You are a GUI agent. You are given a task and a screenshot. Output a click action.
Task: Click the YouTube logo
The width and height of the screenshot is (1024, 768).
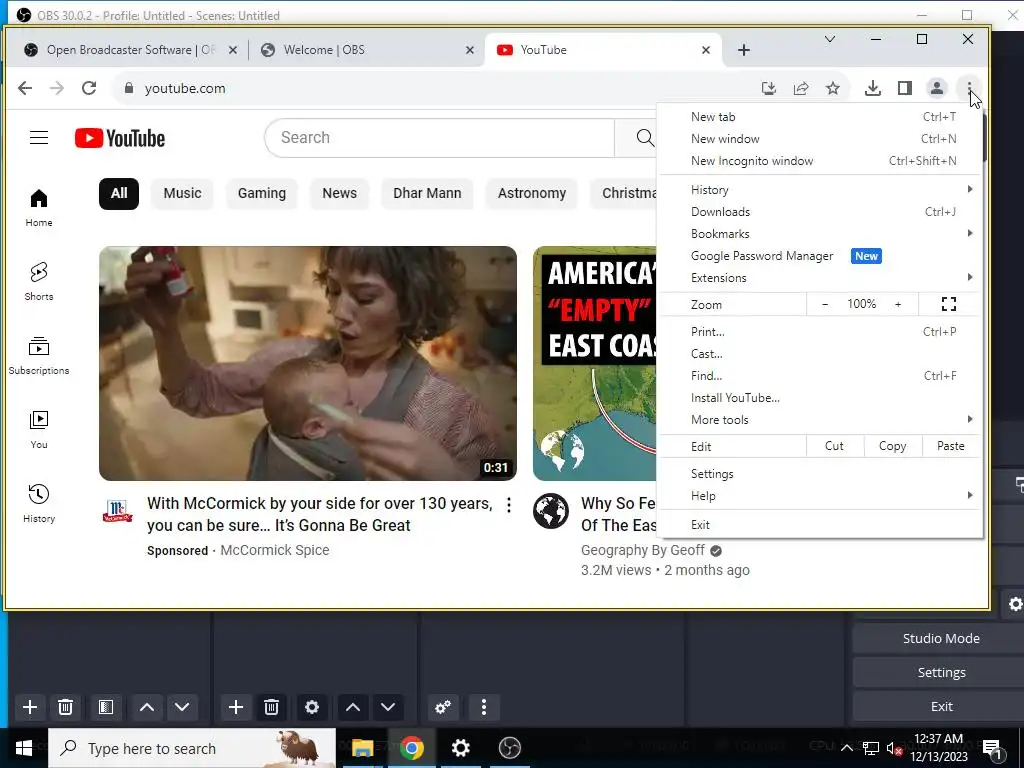120,138
